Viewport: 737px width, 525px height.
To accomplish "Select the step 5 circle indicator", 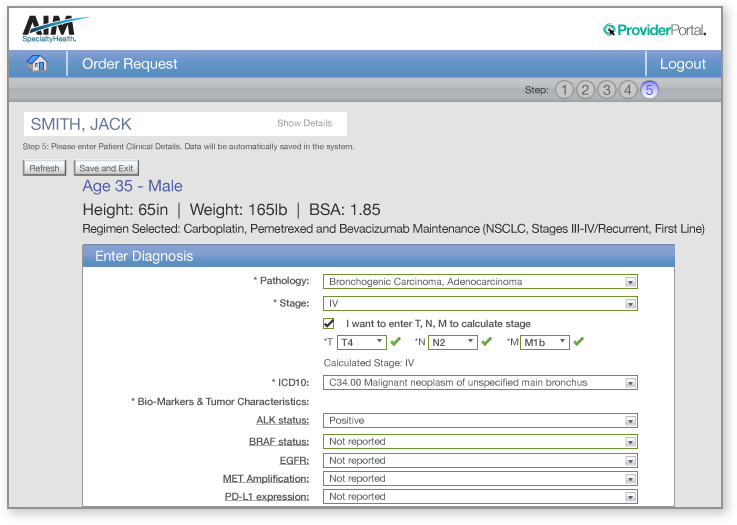I will [x=649, y=90].
